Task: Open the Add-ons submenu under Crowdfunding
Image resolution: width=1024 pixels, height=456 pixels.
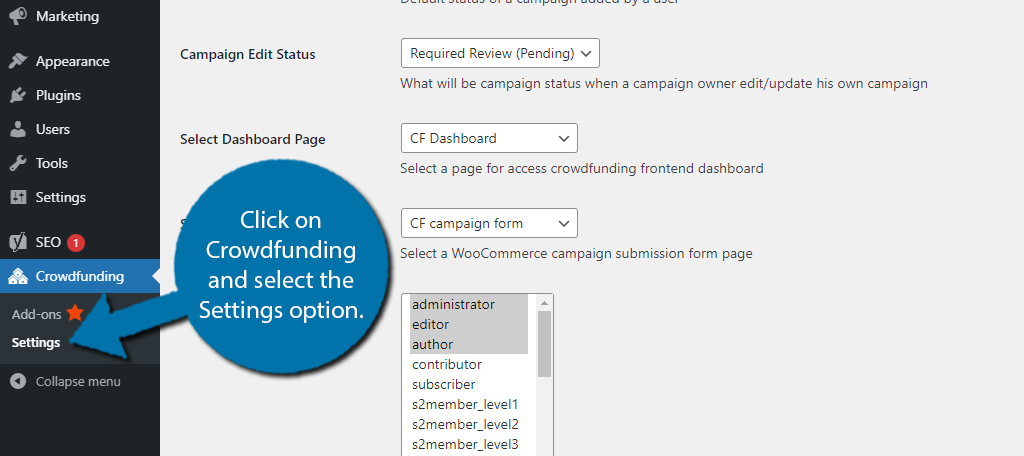Action: tap(37, 314)
